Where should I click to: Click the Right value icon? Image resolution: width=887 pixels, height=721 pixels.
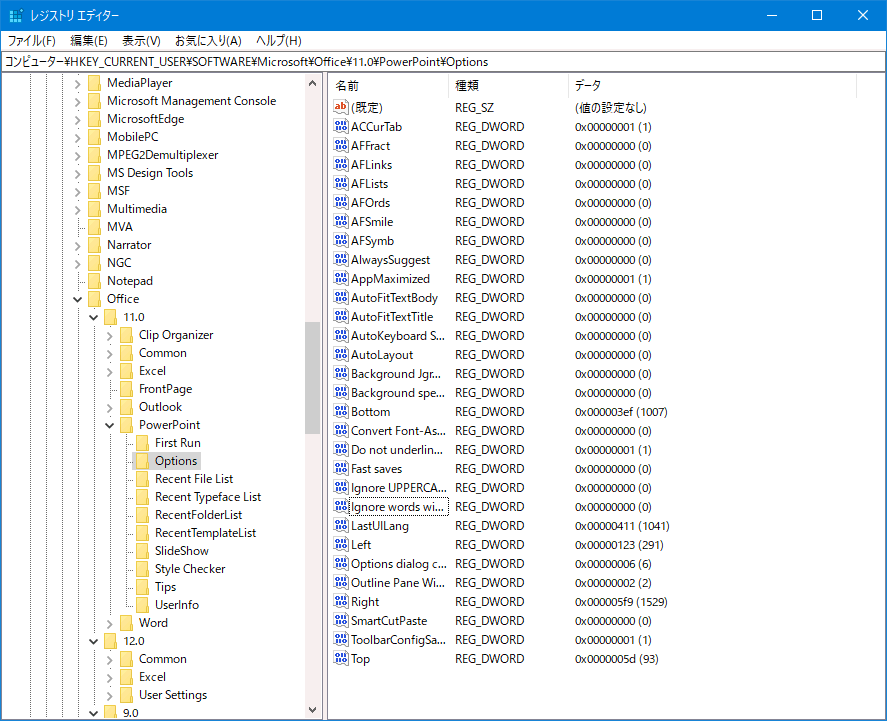(341, 602)
